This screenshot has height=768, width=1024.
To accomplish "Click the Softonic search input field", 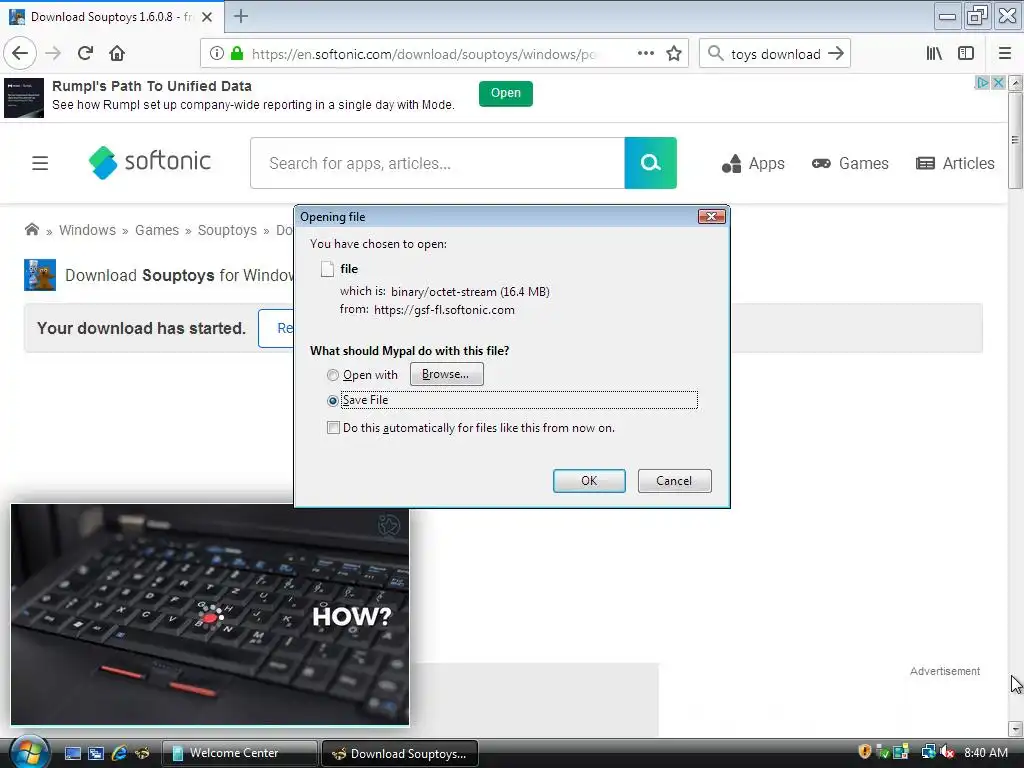I will [437, 163].
